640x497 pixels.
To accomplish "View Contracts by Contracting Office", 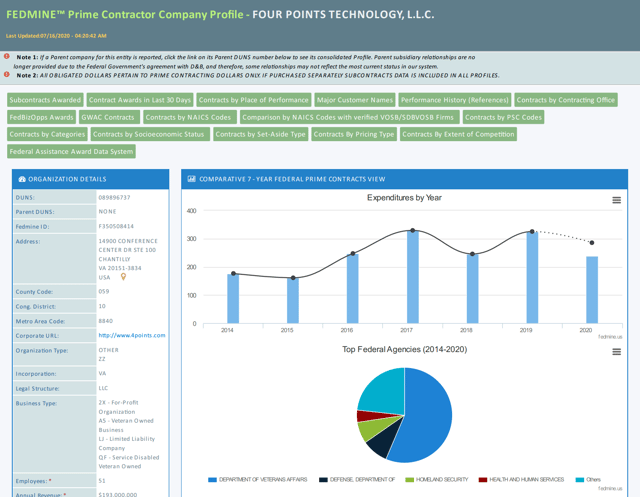I will coord(566,100).
